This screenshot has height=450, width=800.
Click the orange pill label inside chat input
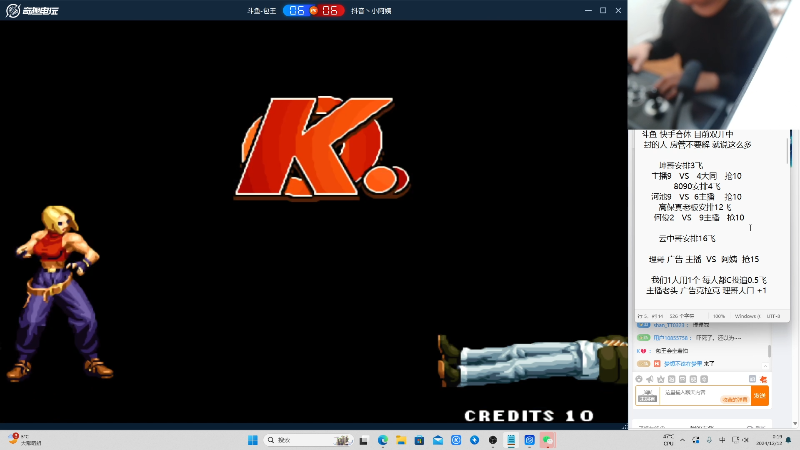click(735, 399)
